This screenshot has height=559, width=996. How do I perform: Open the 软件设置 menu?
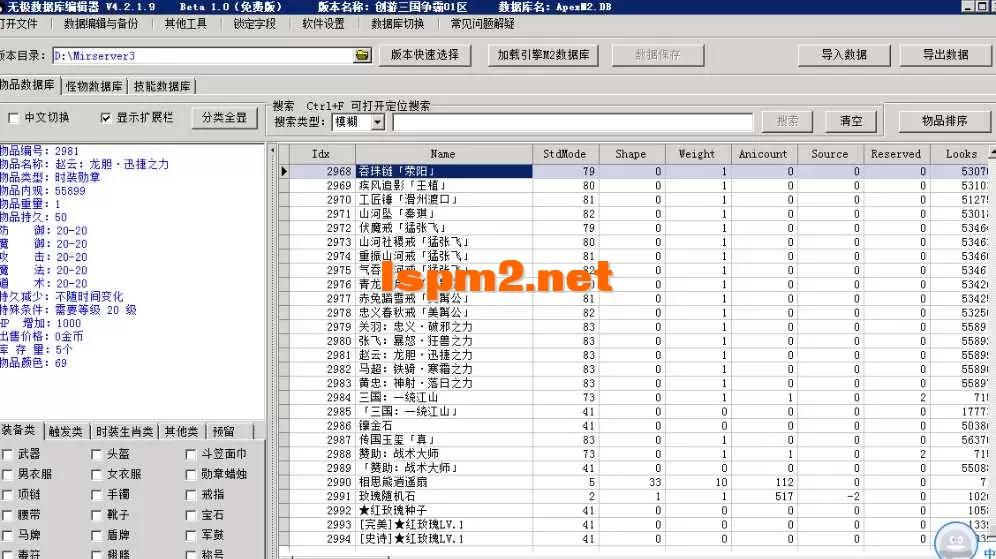coord(323,24)
